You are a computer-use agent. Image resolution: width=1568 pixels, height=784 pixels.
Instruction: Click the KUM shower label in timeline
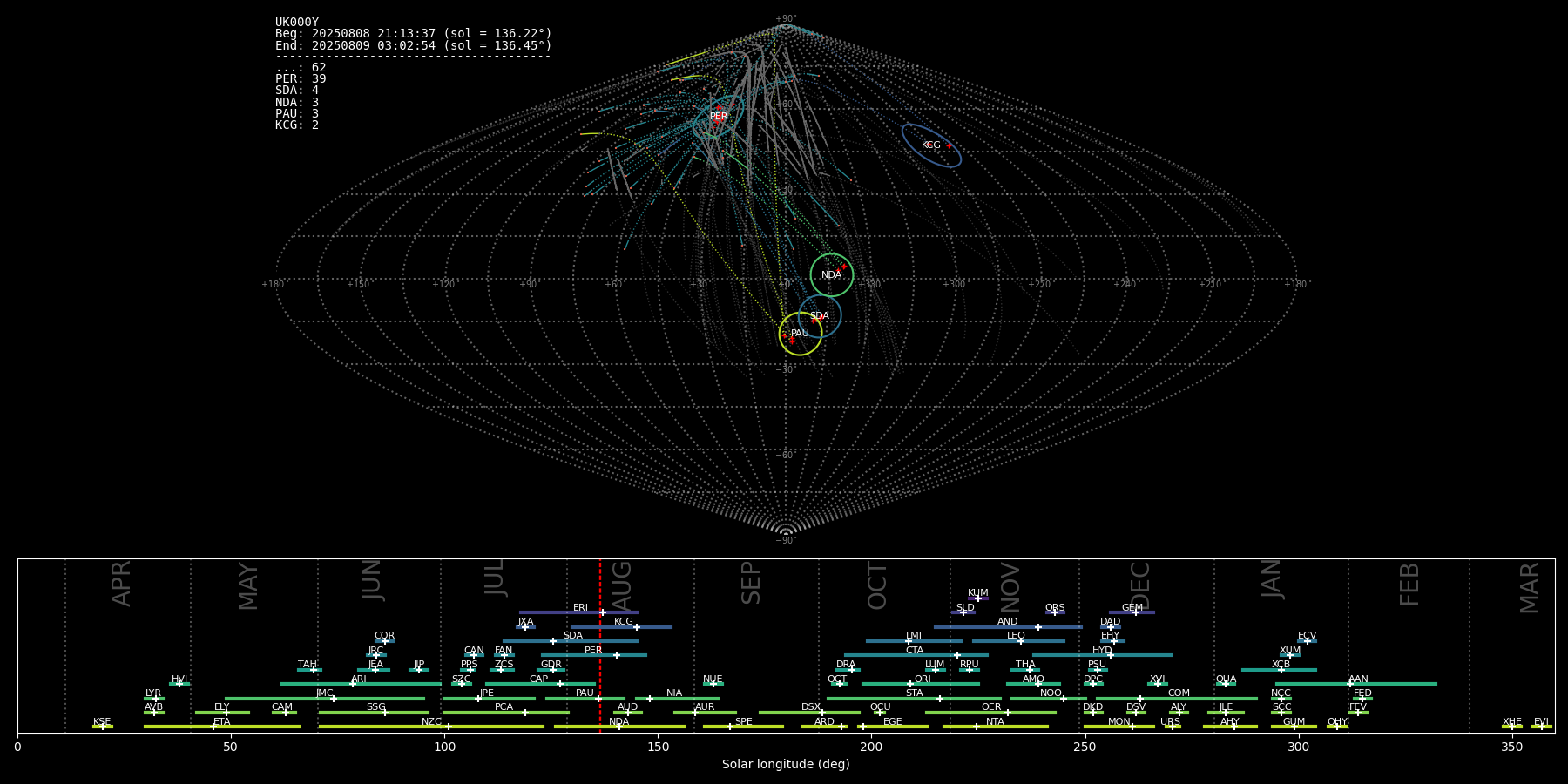pos(978,593)
